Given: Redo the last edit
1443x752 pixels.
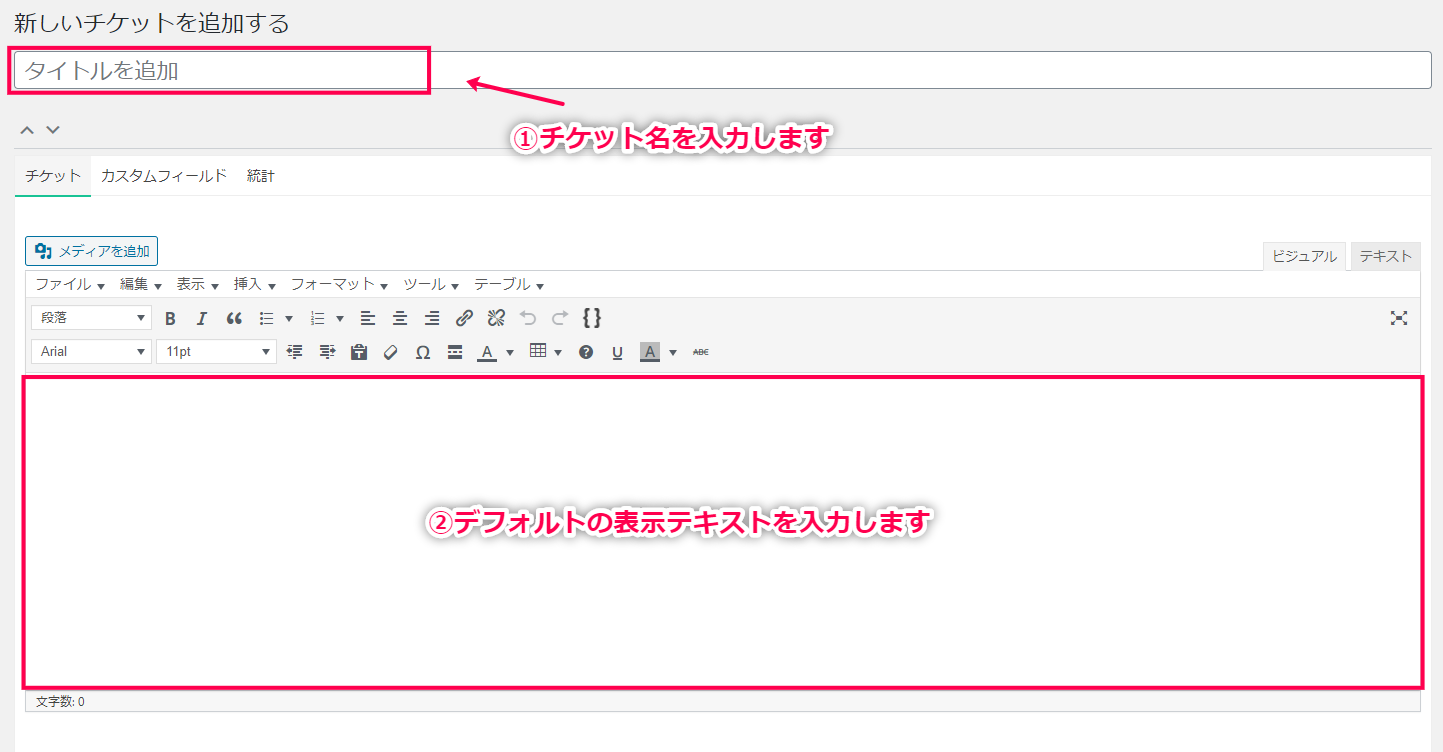Looking at the screenshot, I should pyautogui.click(x=560, y=318).
